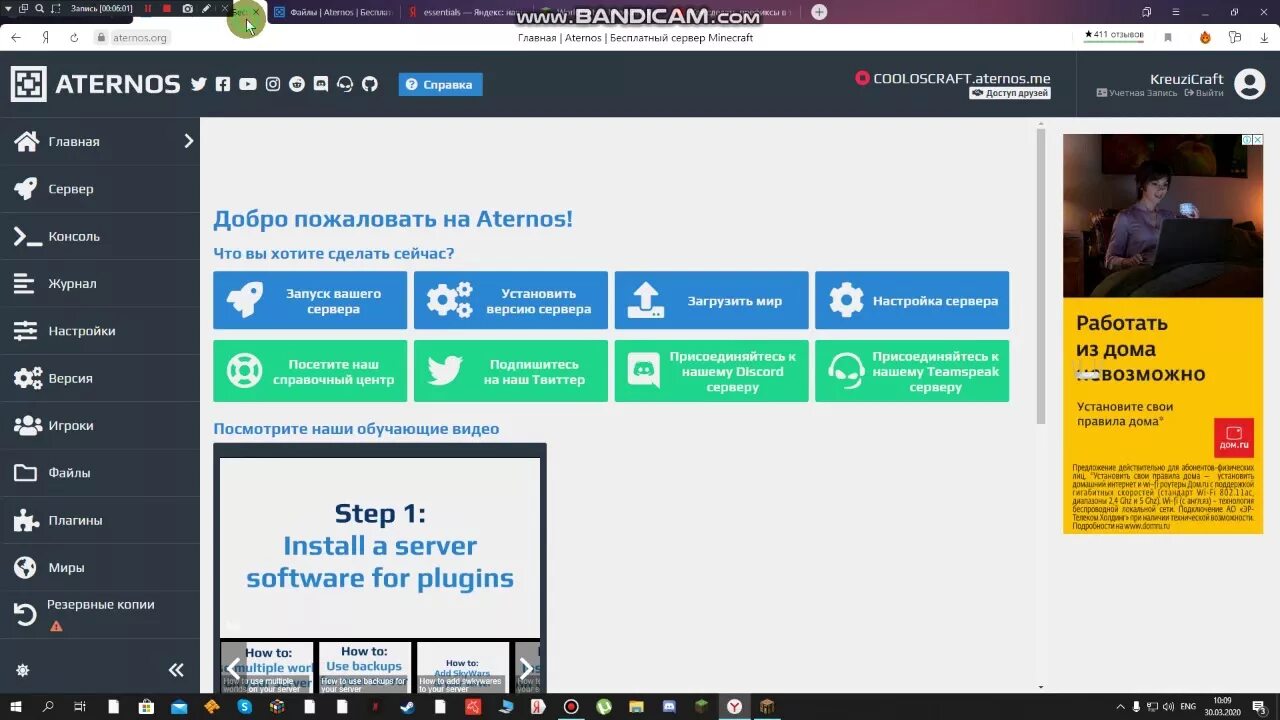Viewport: 1280px width, 720px height.
Task: Open the Журнал sidebar item
Action: [x=100, y=283]
